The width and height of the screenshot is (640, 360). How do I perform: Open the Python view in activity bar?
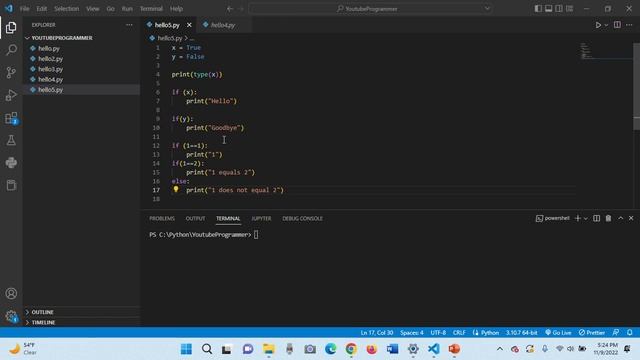(x=11, y=163)
